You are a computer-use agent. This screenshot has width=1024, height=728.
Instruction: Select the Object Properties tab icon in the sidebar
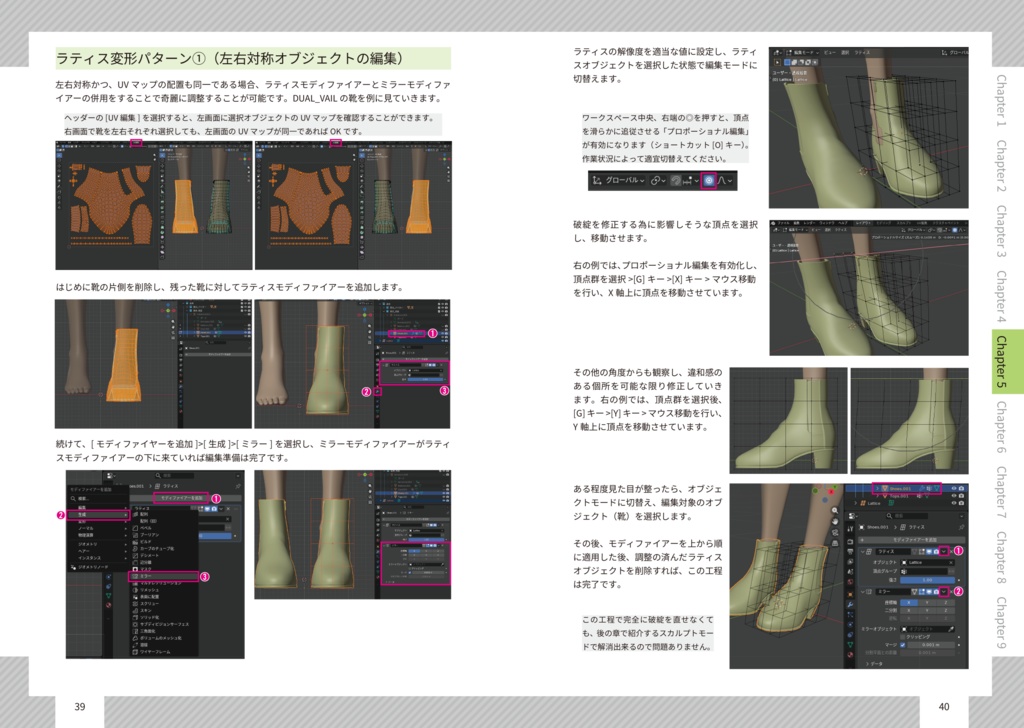pyautogui.click(x=851, y=593)
